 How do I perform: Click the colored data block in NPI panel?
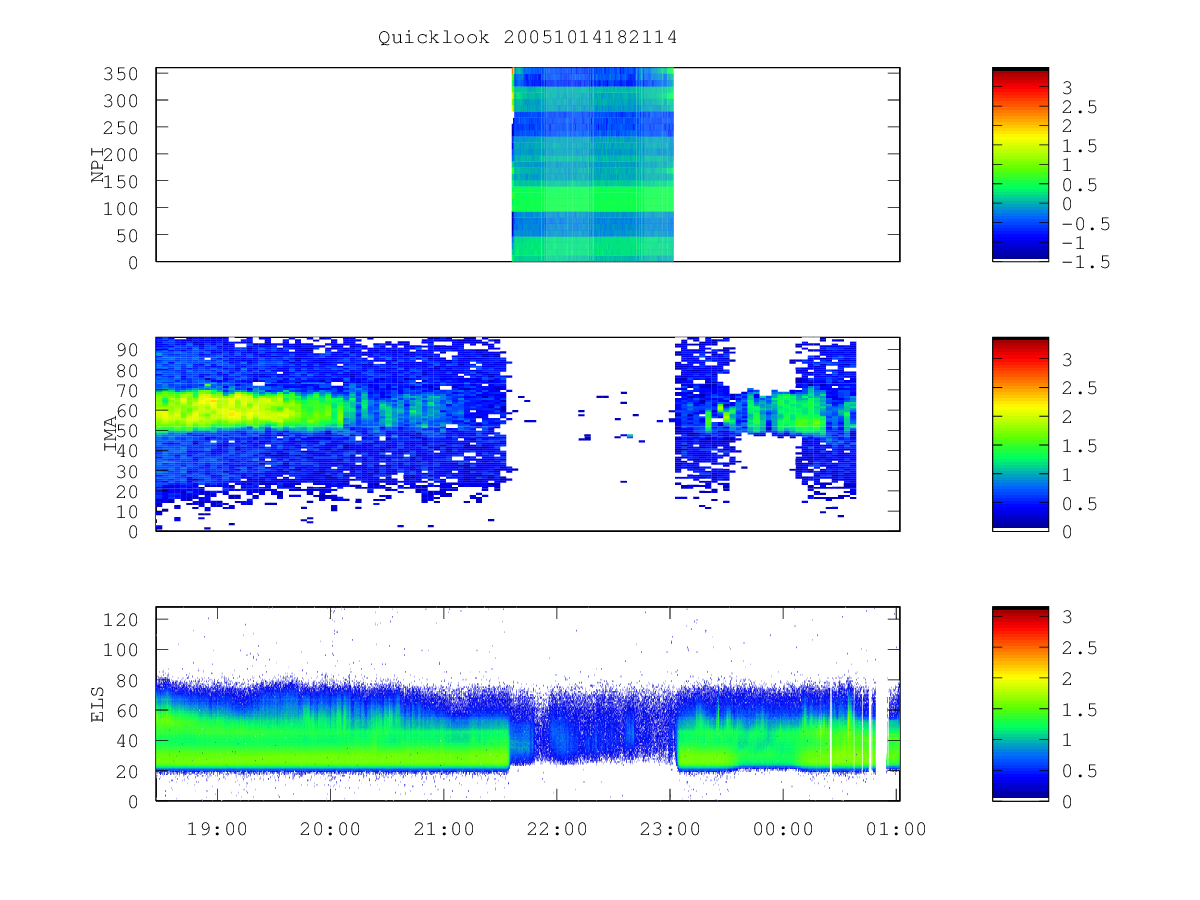tap(592, 164)
